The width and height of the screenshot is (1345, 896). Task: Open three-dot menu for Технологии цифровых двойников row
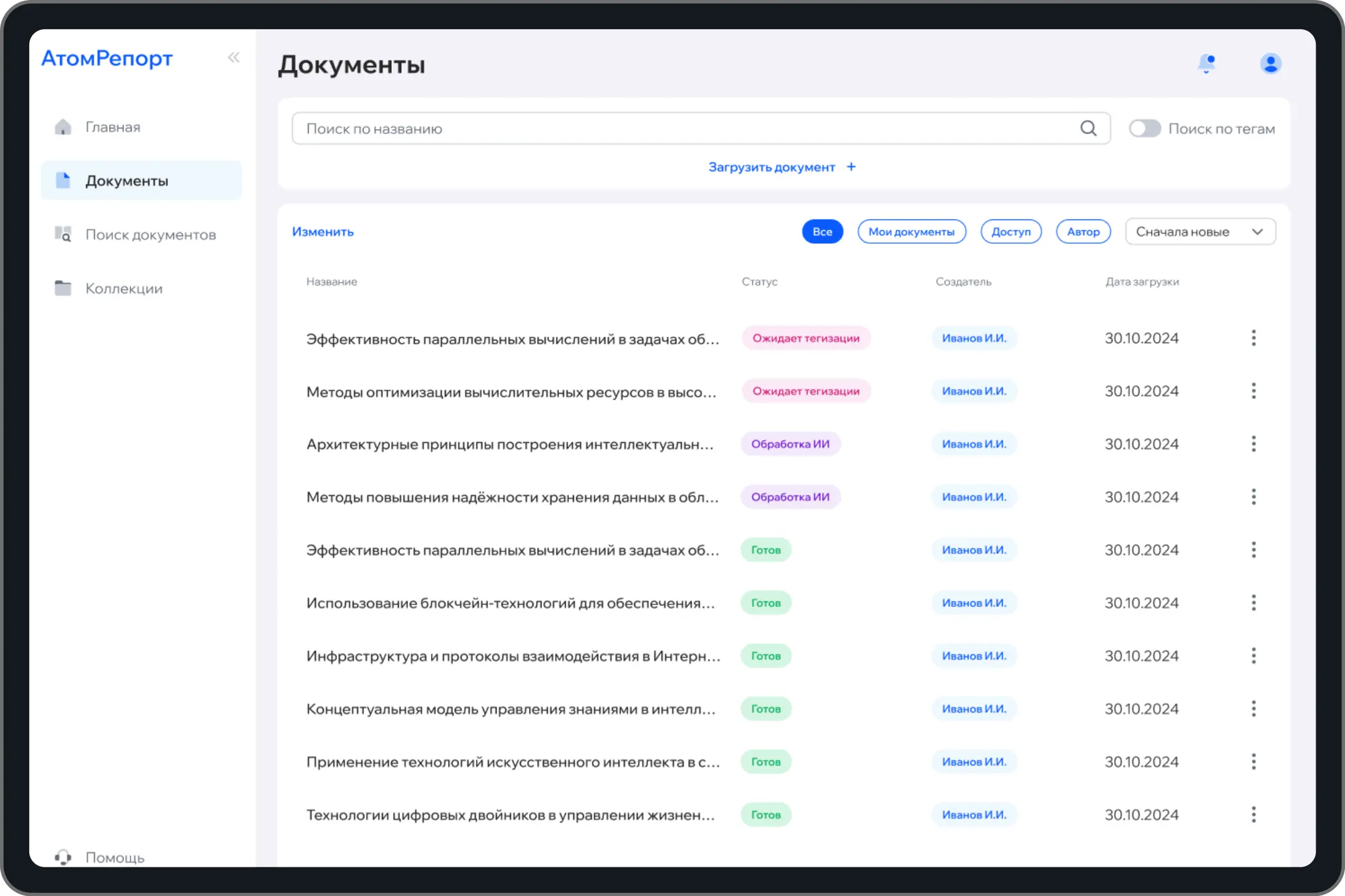[x=1253, y=814]
